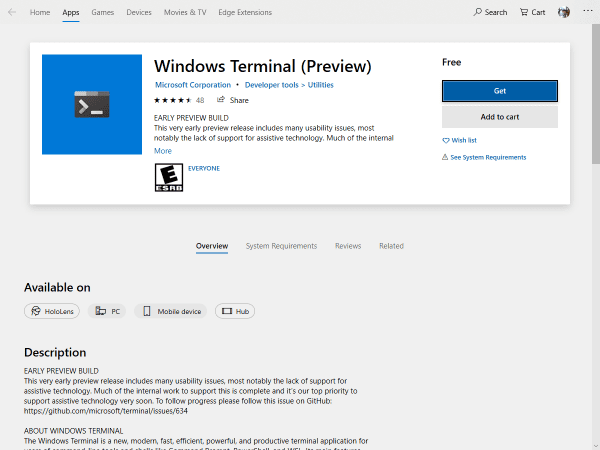Screen dimensions: 600x450
Task: Select the HoloLens platform chip
Action: (52, 311)
